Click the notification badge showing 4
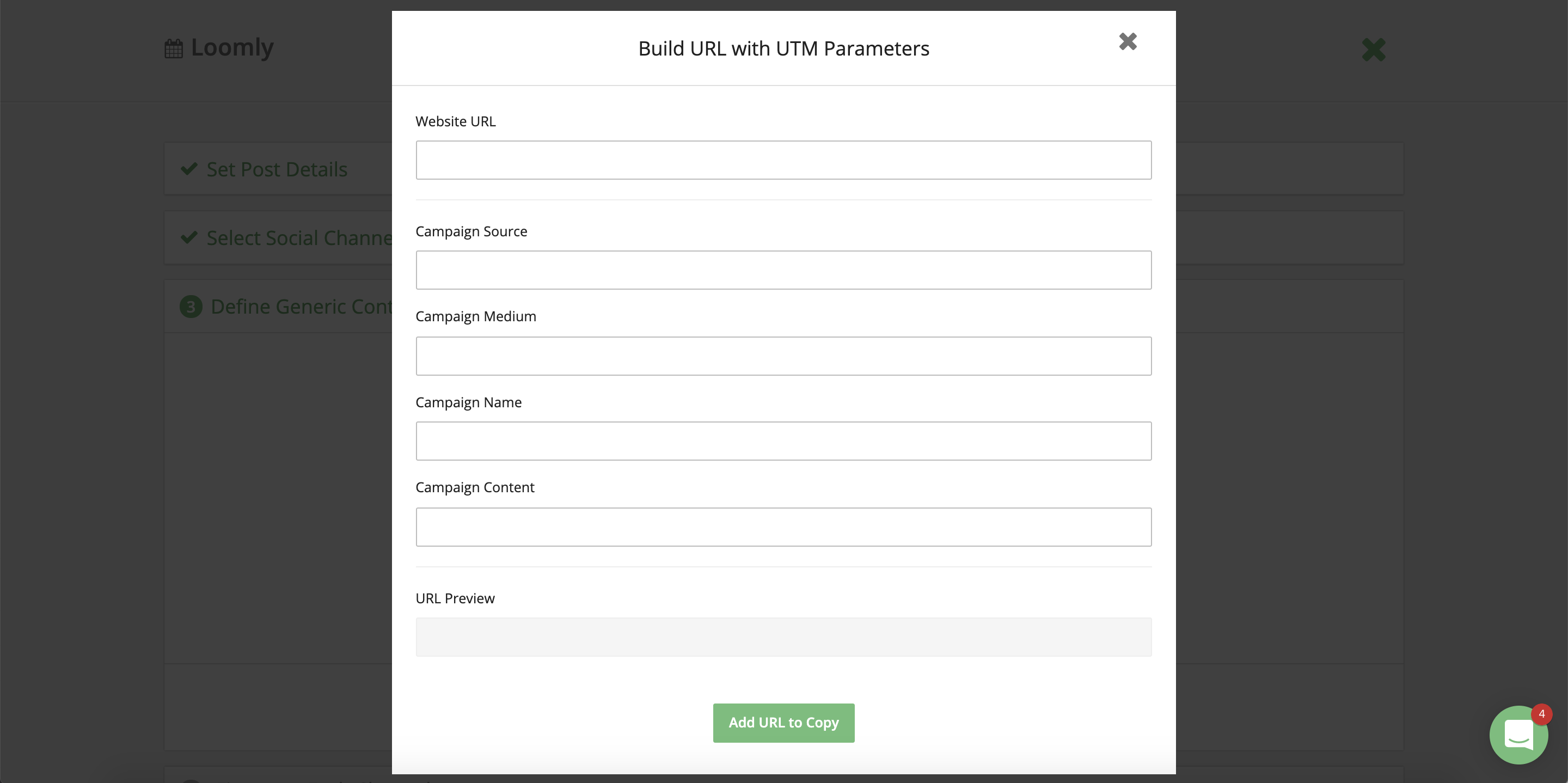 coord(1542,714)
